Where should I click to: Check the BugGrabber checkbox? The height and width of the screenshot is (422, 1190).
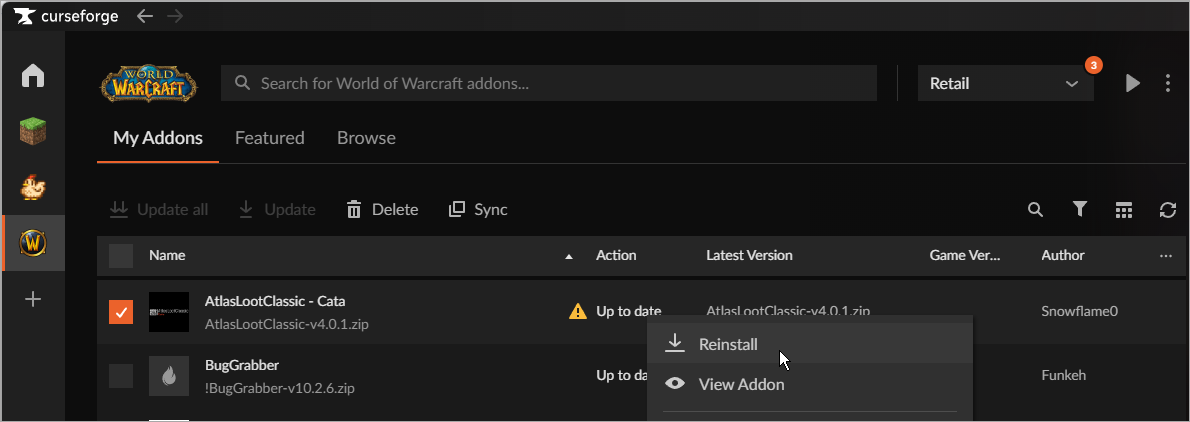coord(121,376)
